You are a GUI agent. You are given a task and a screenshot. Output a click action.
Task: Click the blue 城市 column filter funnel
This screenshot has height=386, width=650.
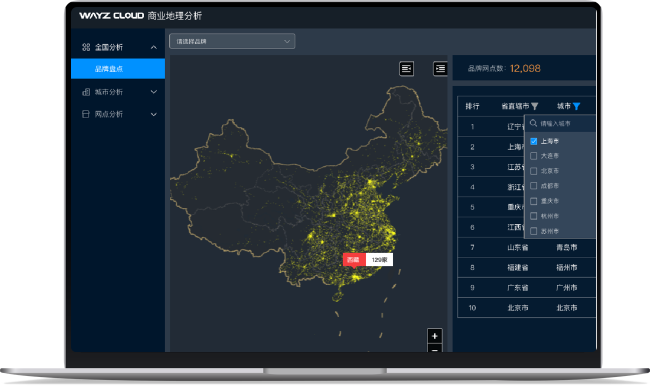(576, 107)
